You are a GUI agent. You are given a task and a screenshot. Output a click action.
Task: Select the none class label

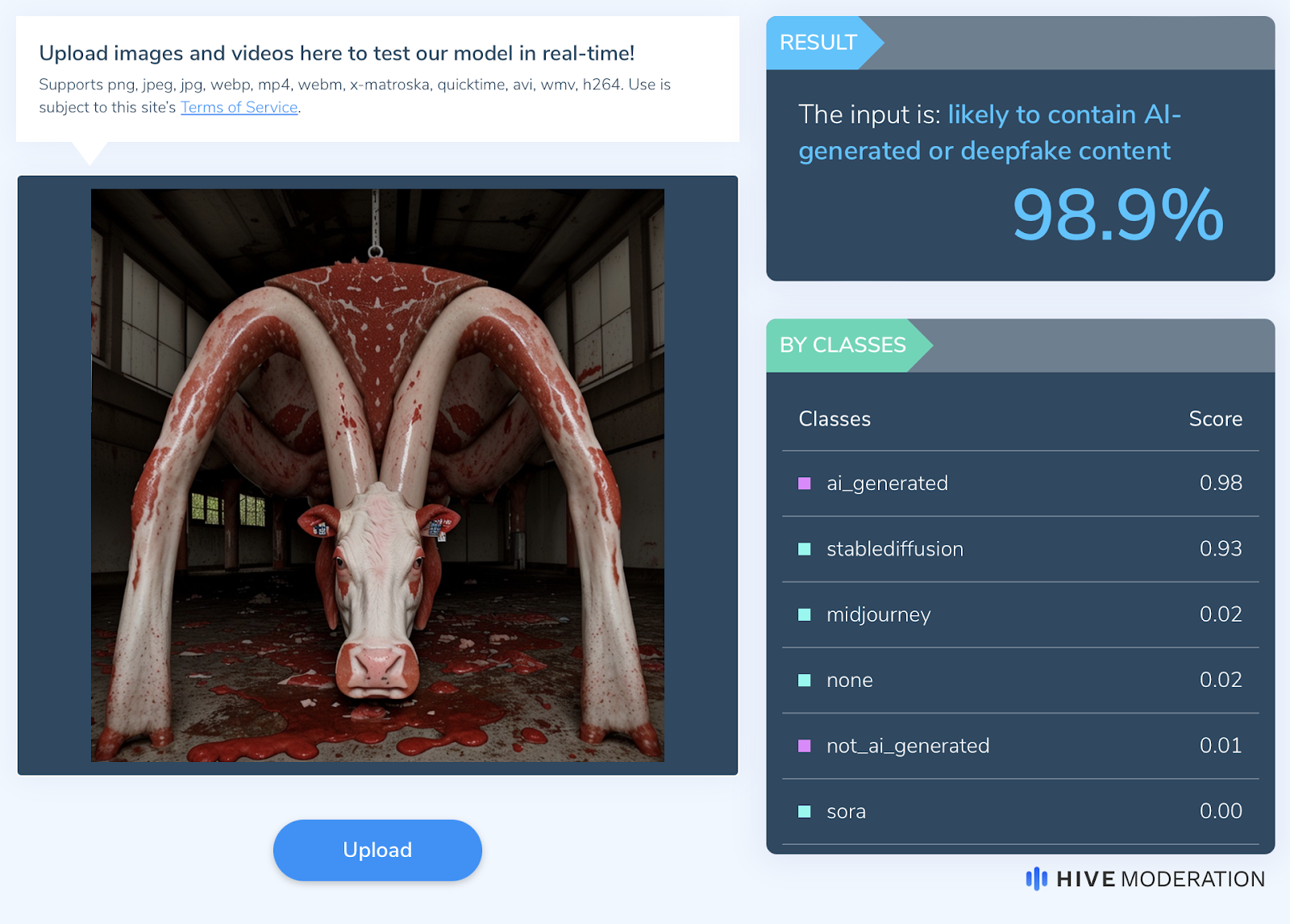click(850, 681)
